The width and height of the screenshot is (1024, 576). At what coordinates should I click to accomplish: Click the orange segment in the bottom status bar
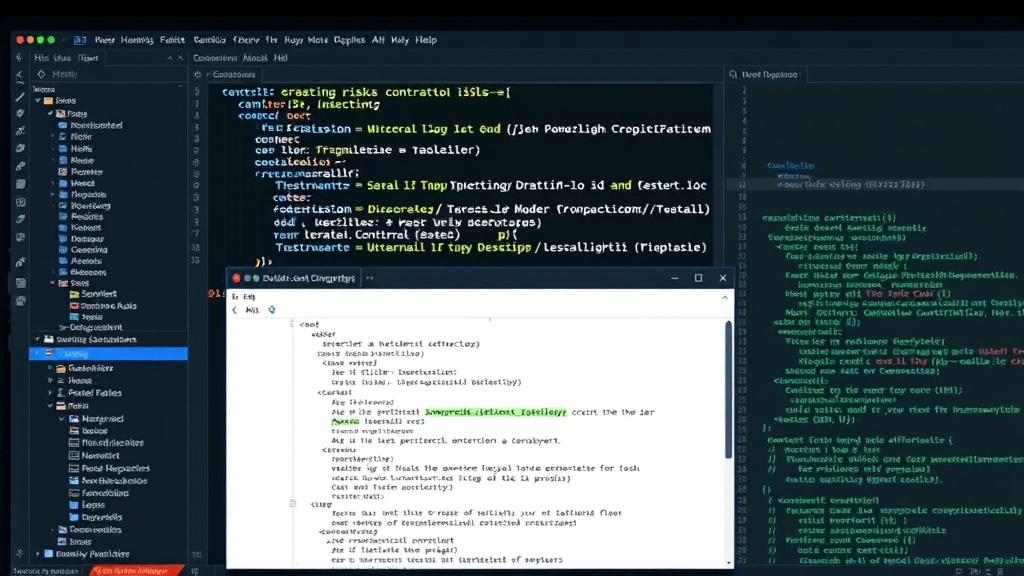pos(134,571)
